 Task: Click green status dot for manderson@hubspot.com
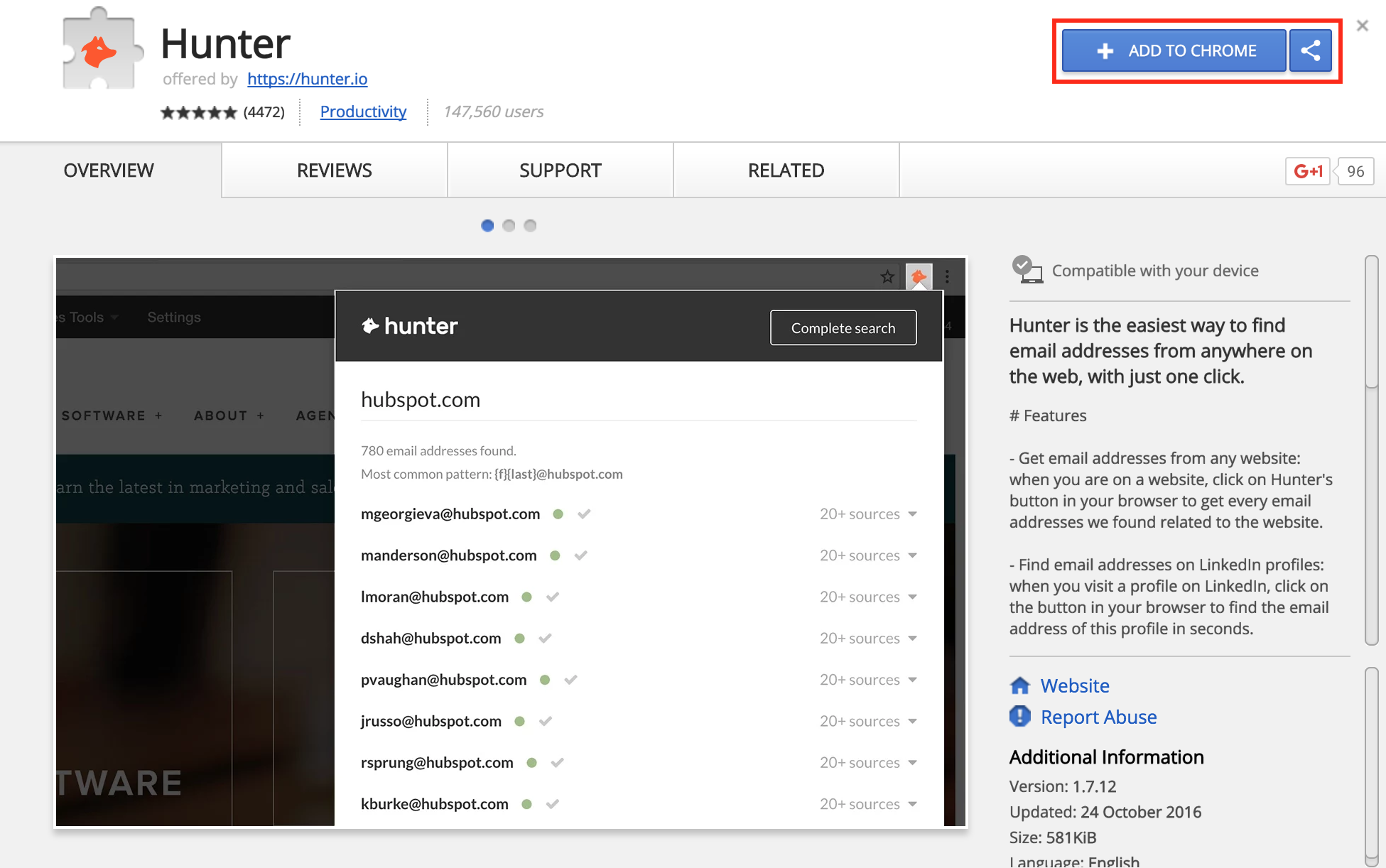point(556,555)
